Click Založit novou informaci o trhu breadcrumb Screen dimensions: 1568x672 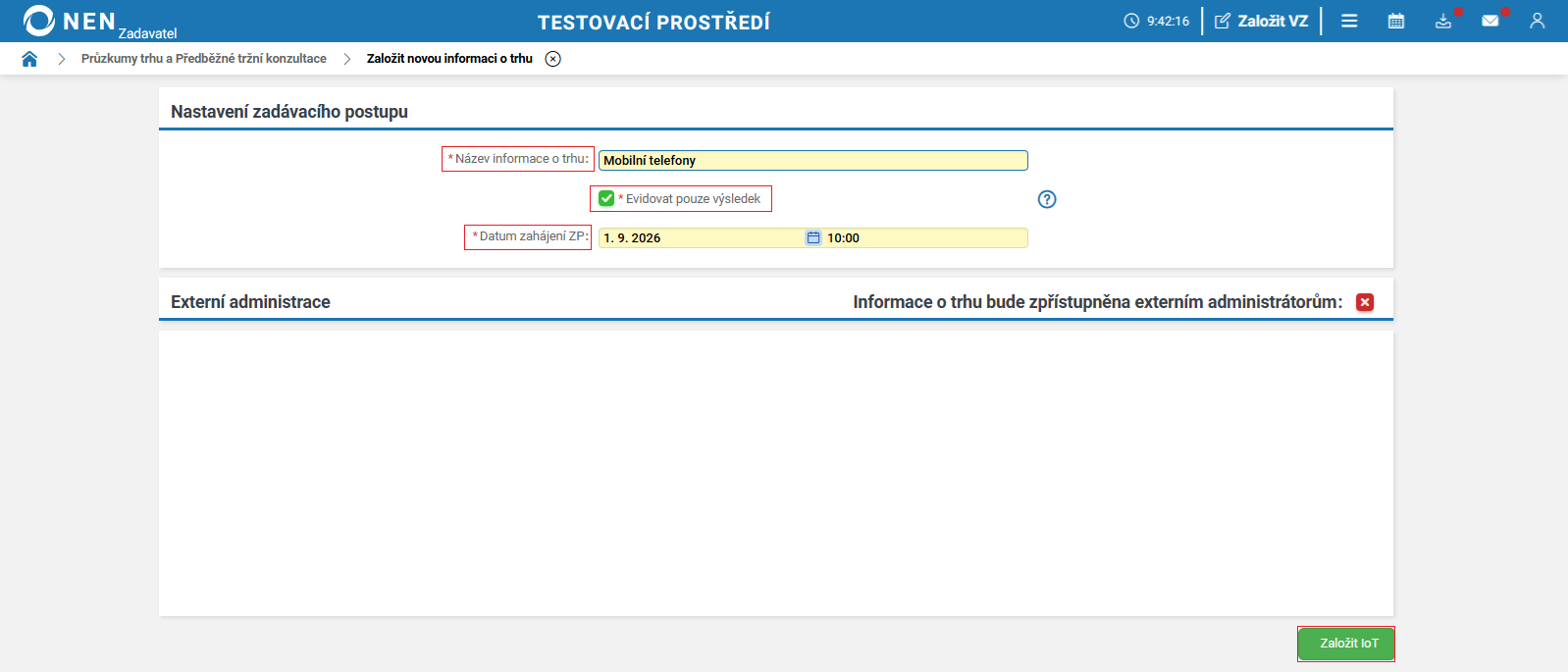[x=449, y=59]
